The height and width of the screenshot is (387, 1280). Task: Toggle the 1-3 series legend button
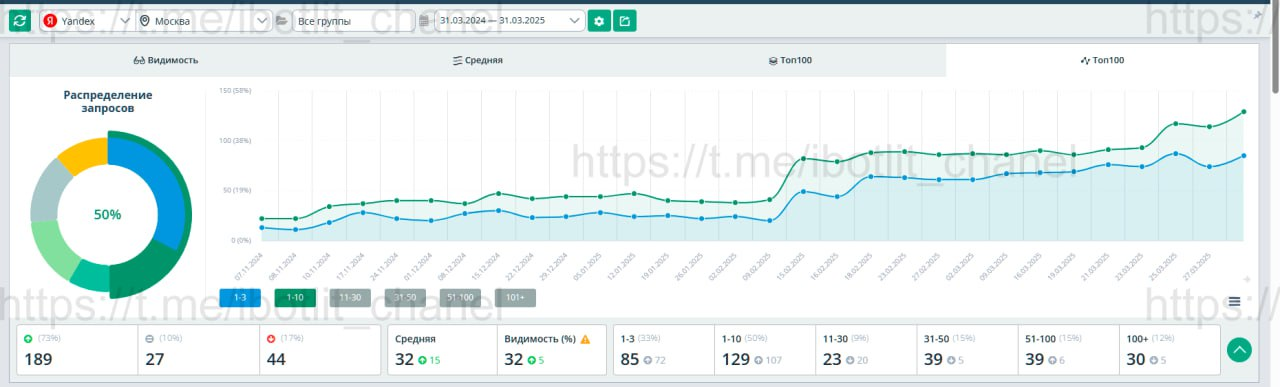240,297
